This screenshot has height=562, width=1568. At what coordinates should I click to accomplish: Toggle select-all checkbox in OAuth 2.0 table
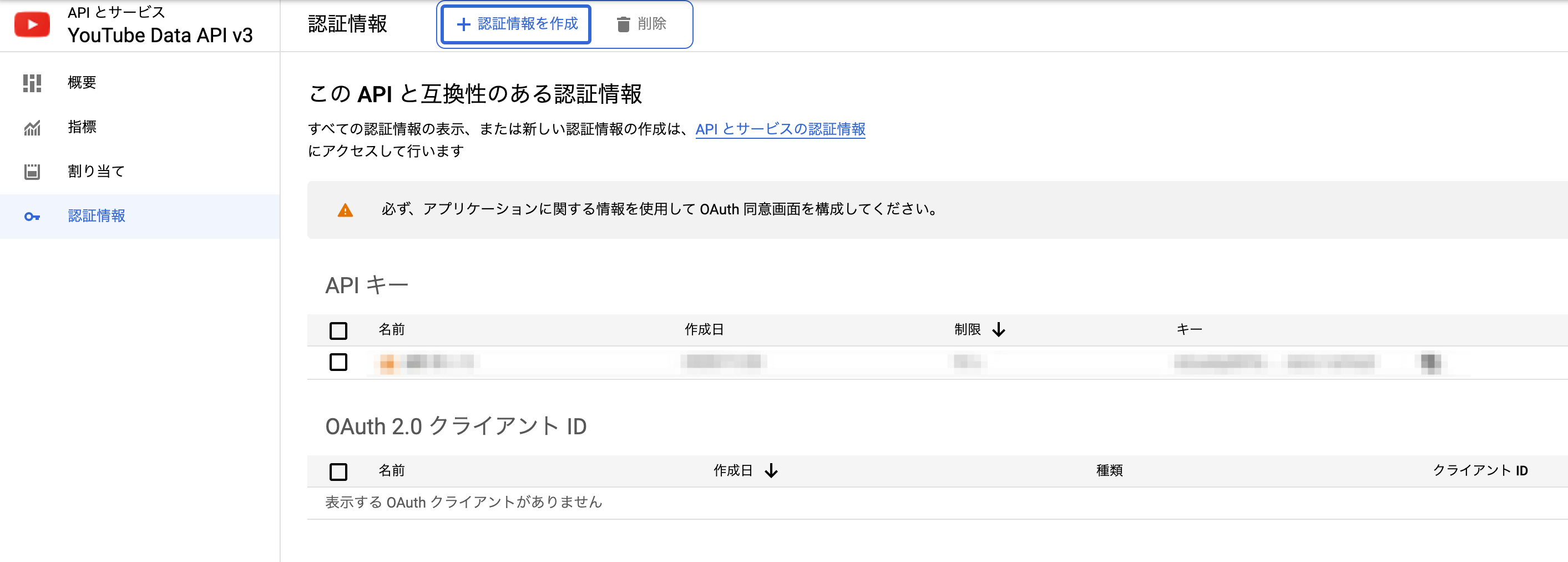[x=338, y=471]
